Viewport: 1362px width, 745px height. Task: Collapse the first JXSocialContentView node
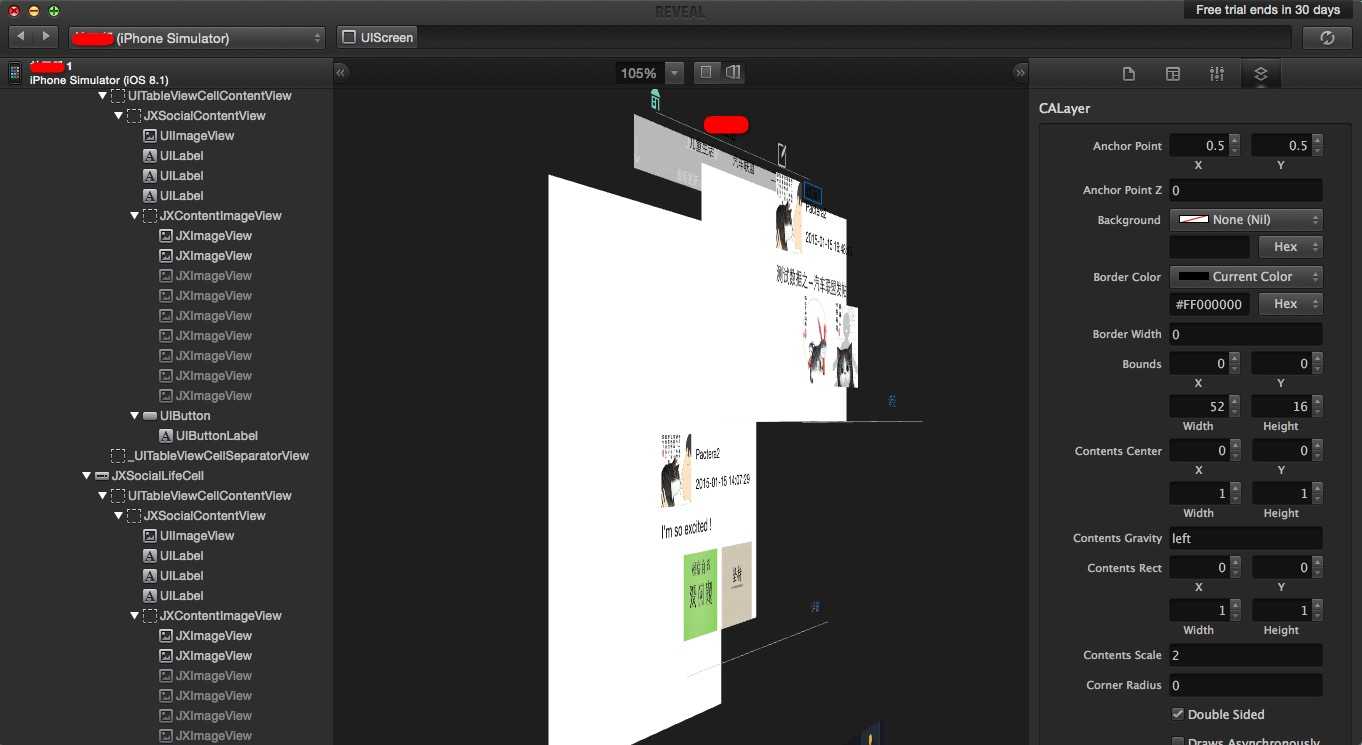pyautogui.click(x=119, y=116)
